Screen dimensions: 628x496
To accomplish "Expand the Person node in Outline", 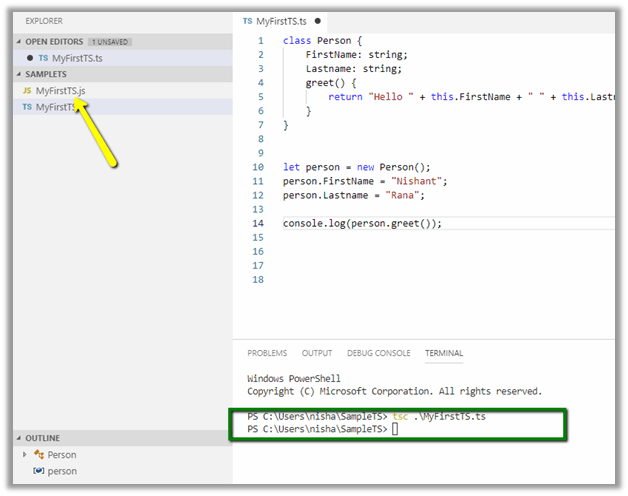I will pos(25,455).
